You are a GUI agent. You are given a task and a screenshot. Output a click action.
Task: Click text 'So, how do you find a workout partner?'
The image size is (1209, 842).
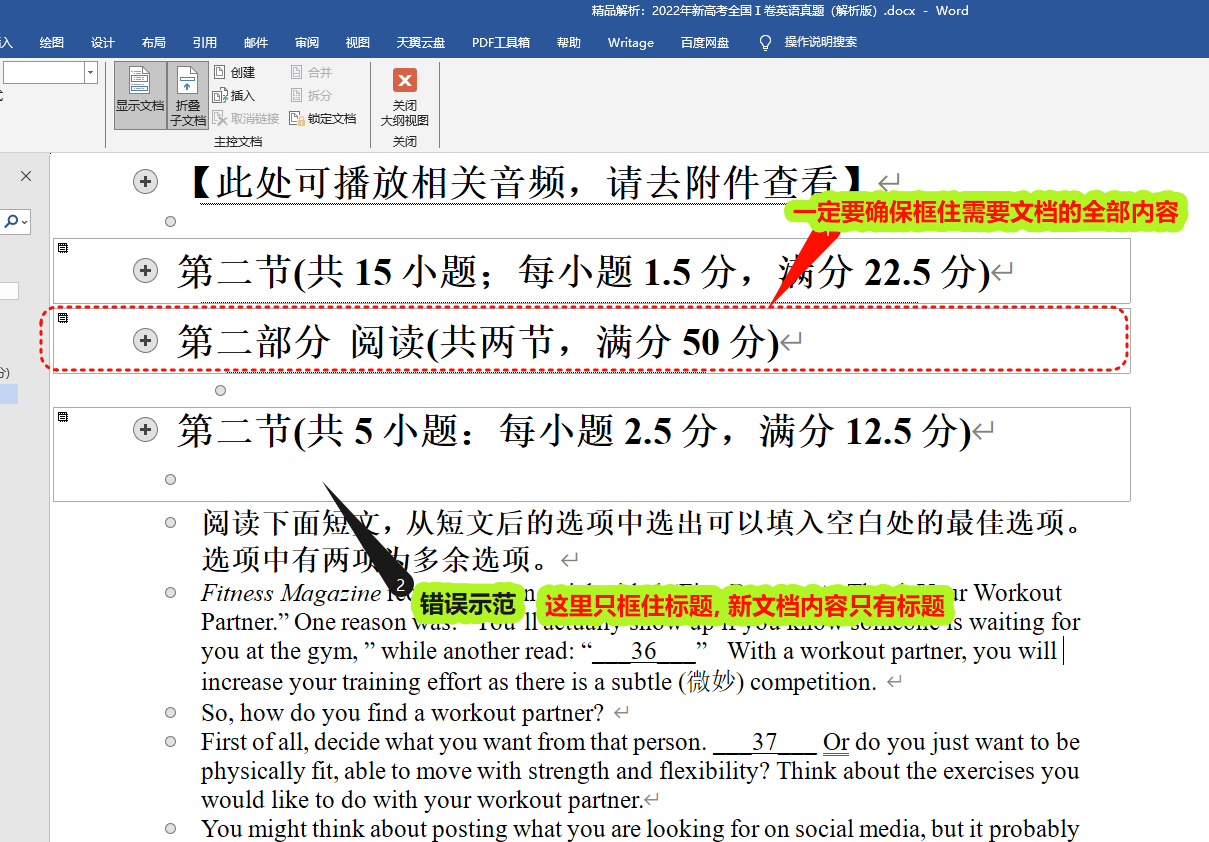point(402,713)
